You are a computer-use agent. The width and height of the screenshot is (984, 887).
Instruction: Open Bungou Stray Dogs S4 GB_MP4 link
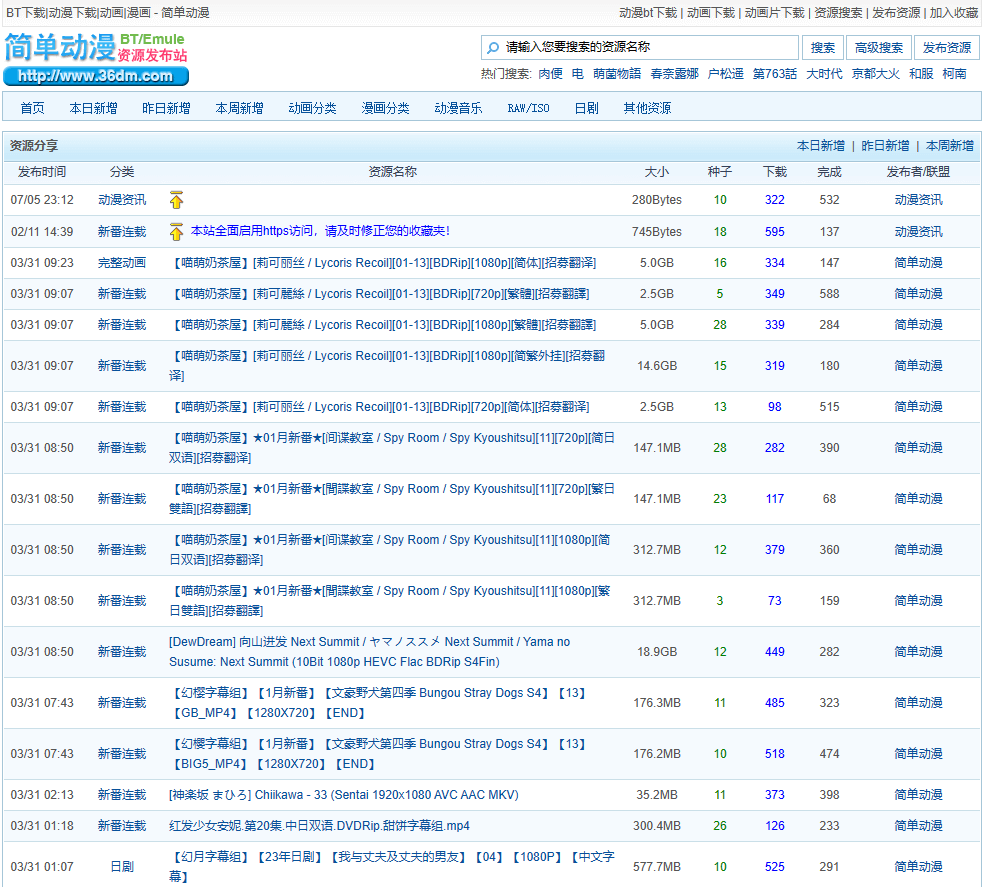(x=378, y=702)
